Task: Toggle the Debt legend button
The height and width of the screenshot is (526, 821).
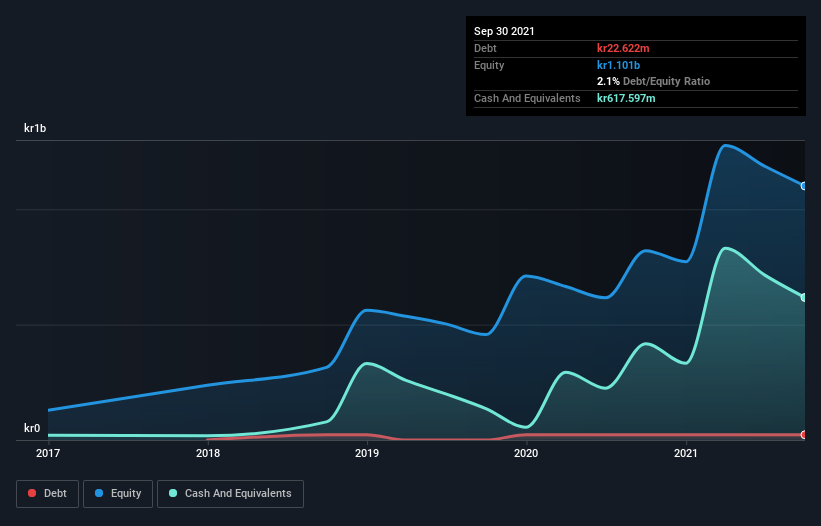Action: tap(48, 494)
